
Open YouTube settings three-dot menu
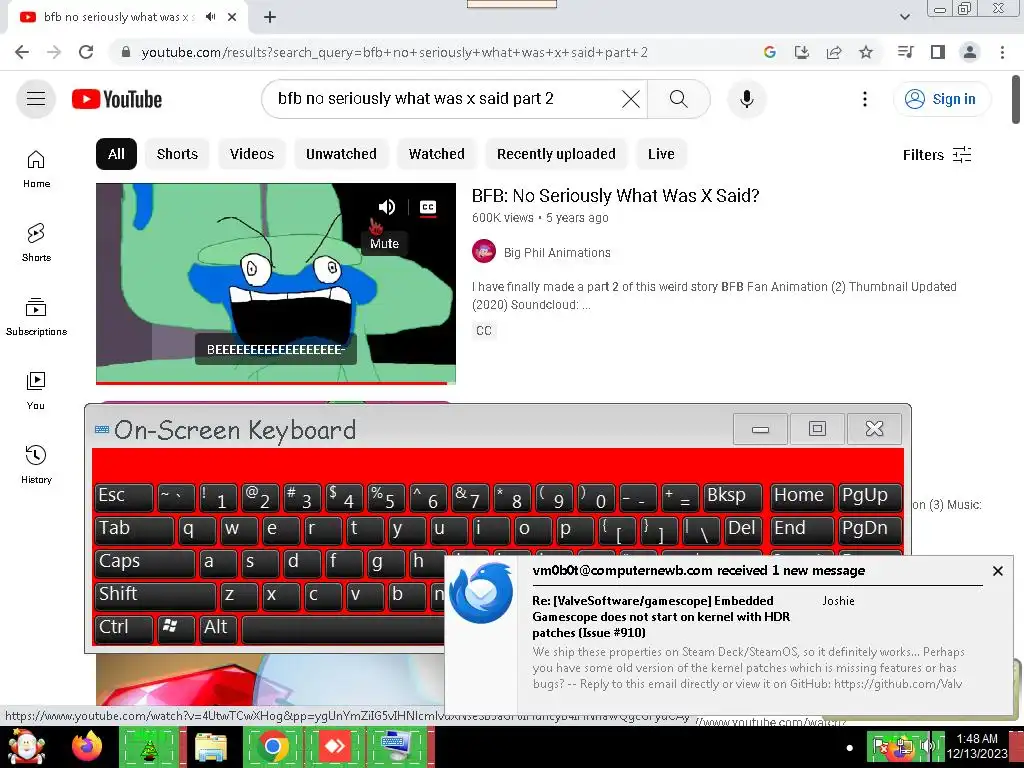pos(865,99)
